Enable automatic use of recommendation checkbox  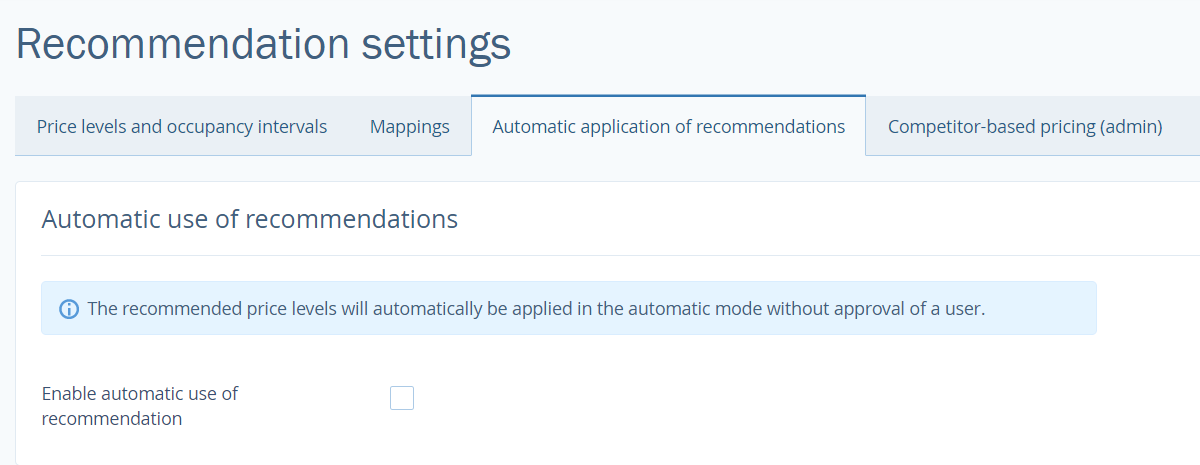[x=402, y=398]
